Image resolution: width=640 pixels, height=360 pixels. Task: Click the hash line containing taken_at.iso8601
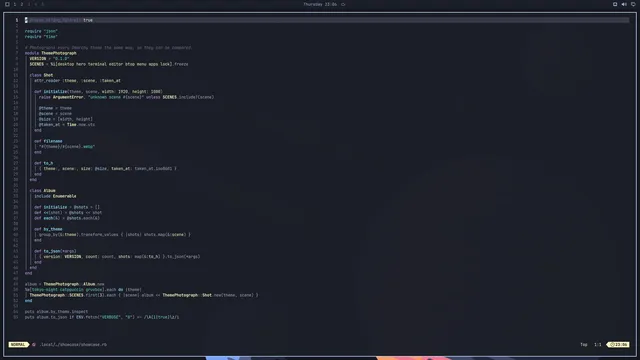[x=108, y=169]
